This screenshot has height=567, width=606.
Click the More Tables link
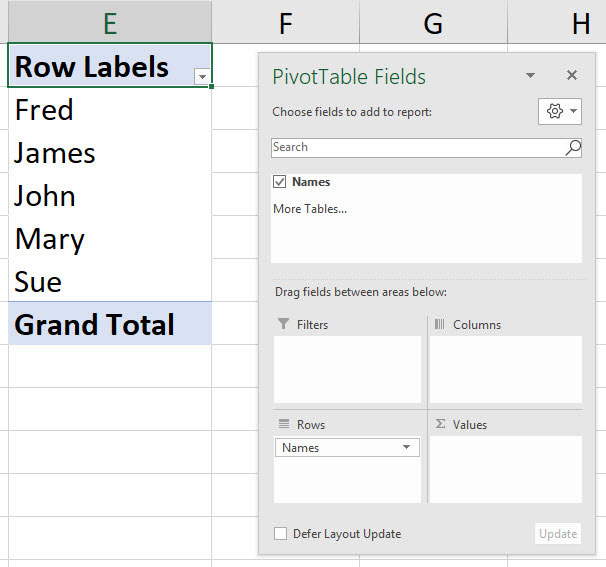tap(310, 209)
